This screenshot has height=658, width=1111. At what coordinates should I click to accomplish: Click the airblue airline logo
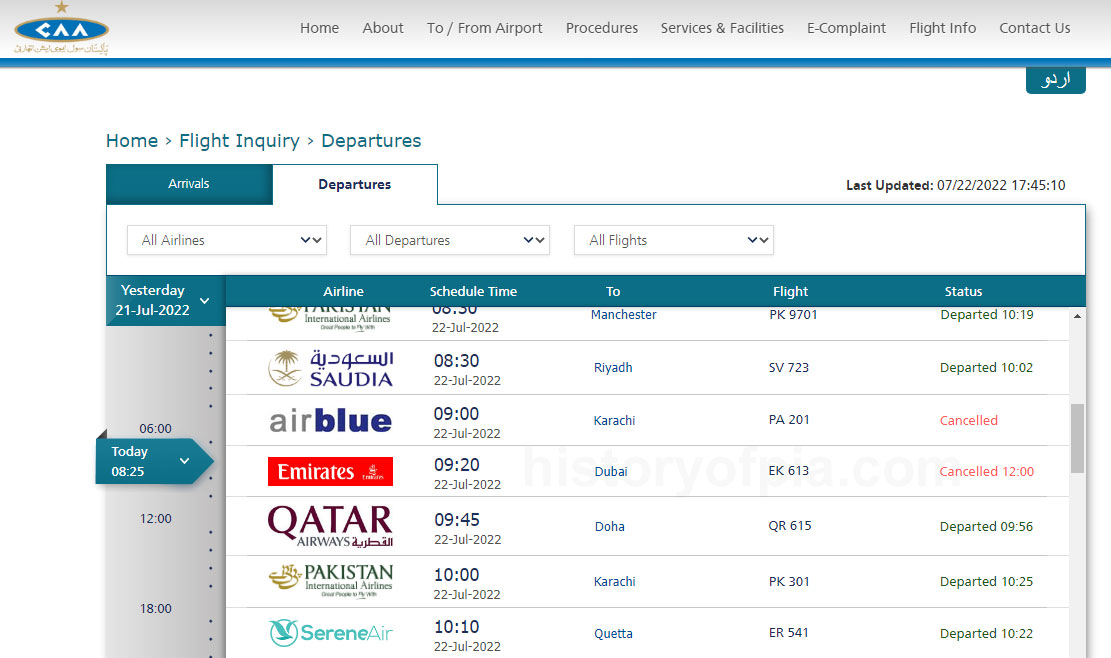pyautogui.click(x=331, y=421)
